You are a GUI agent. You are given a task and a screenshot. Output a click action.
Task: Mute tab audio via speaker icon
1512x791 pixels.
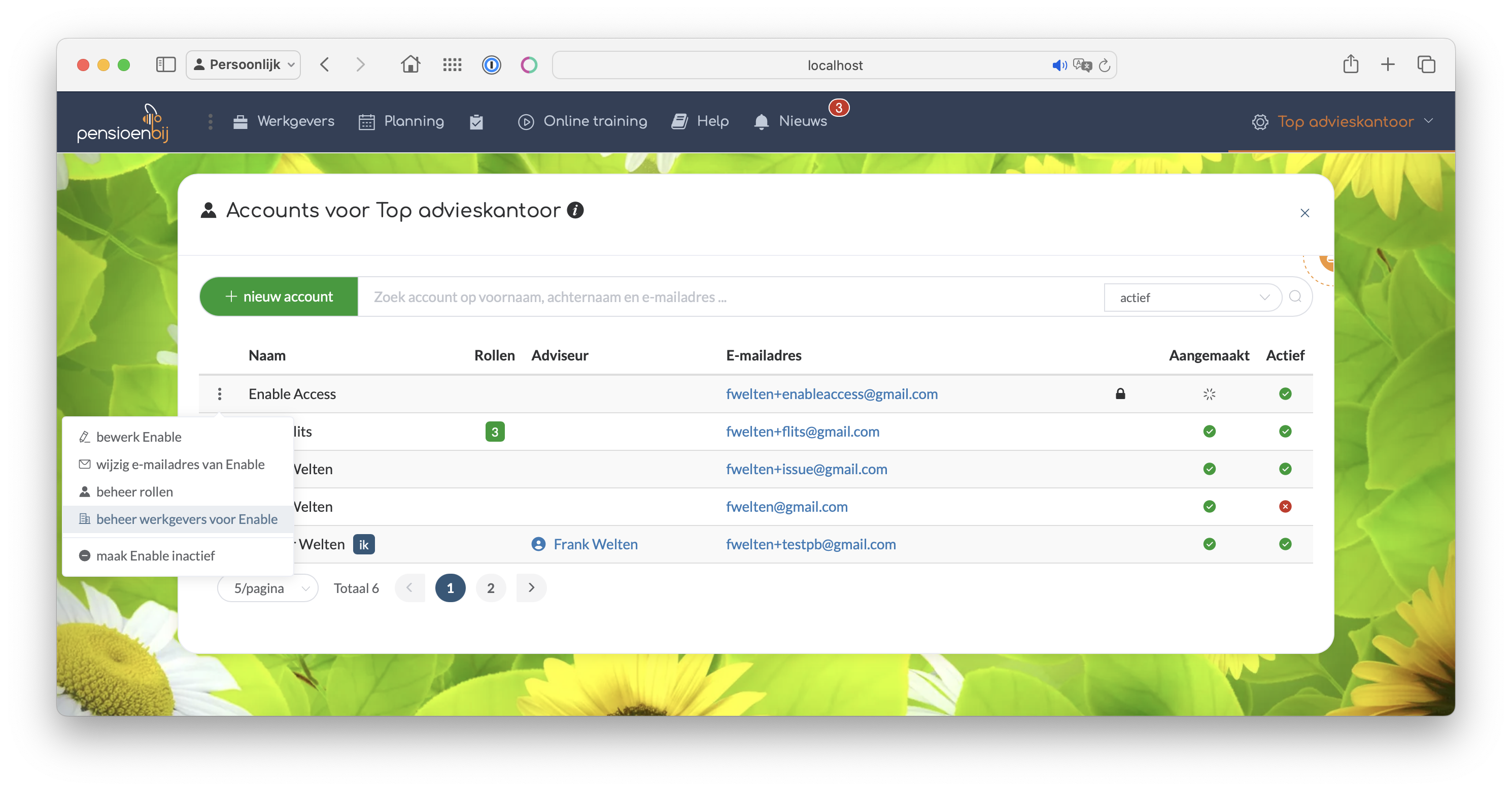click(x=1059, y=65)
